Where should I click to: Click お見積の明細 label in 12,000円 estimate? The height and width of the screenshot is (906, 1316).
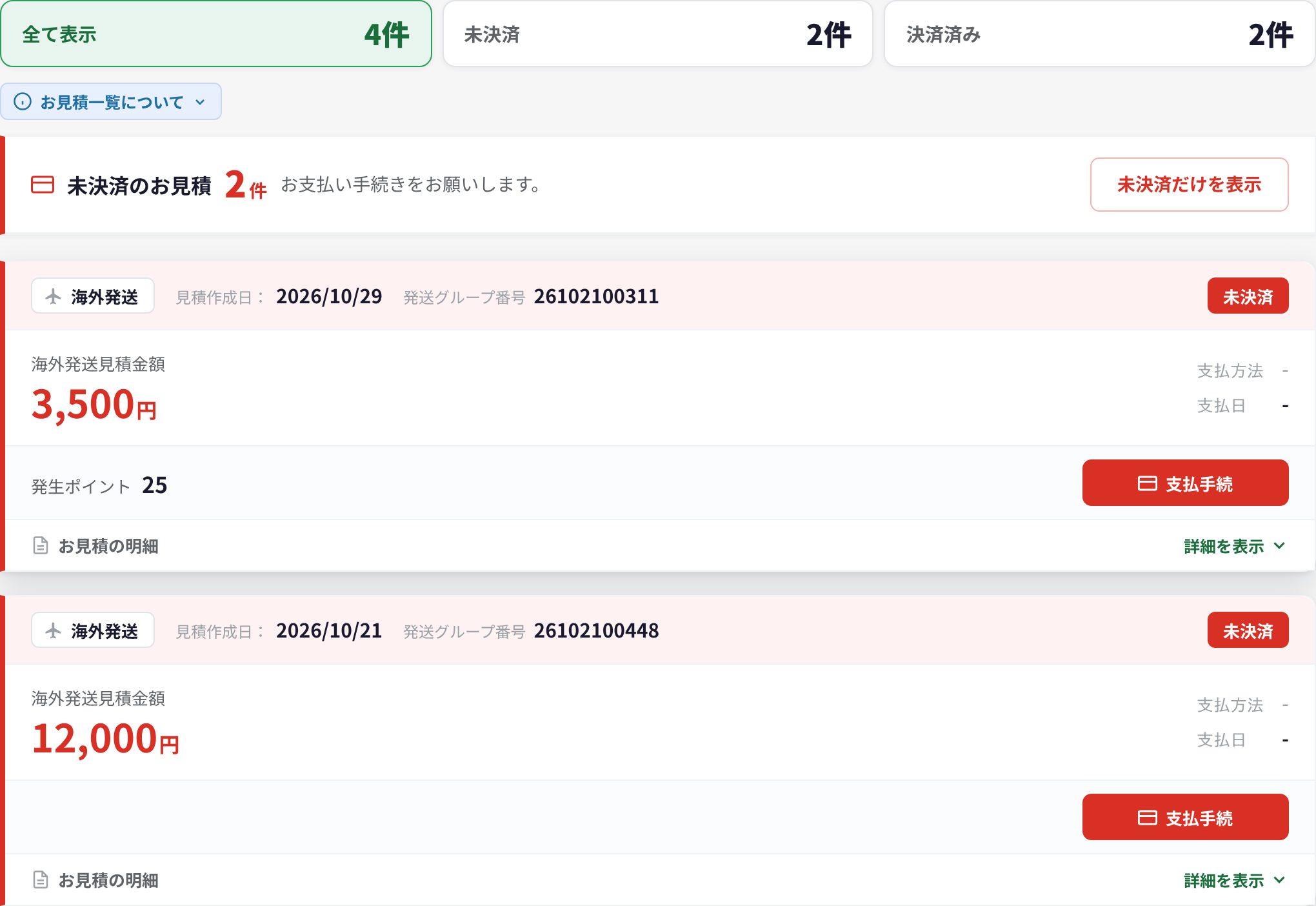(x=108, y=880)
